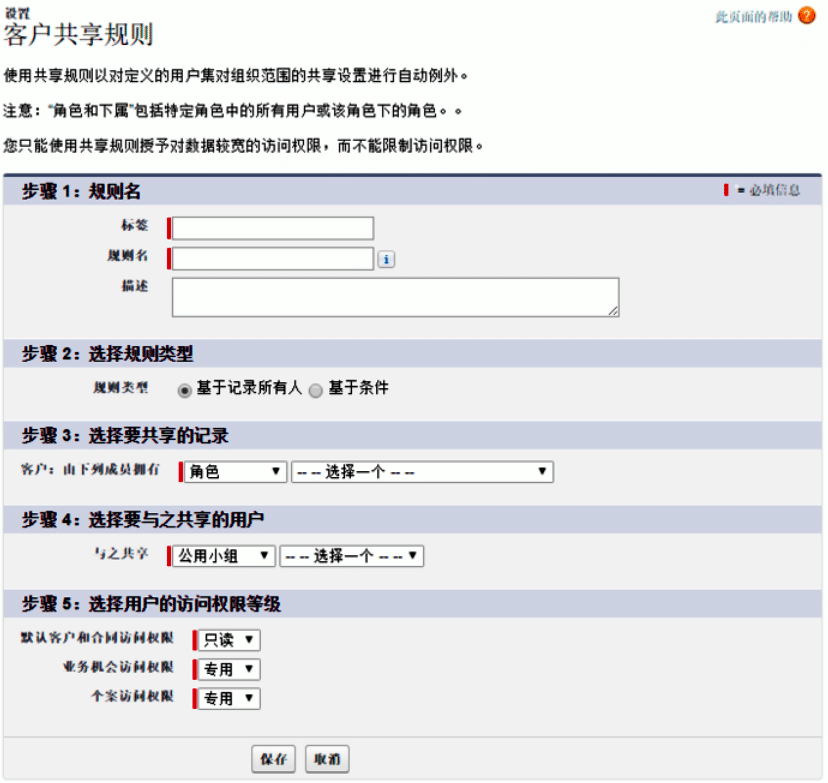Click the 步骤 5：选择用户的访问权限等级 header

pyautogui.click(x=152, y=603)
